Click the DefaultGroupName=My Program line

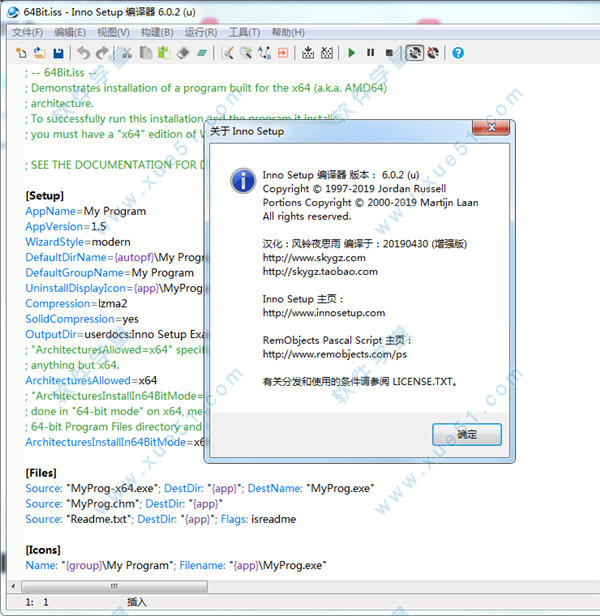110,273
